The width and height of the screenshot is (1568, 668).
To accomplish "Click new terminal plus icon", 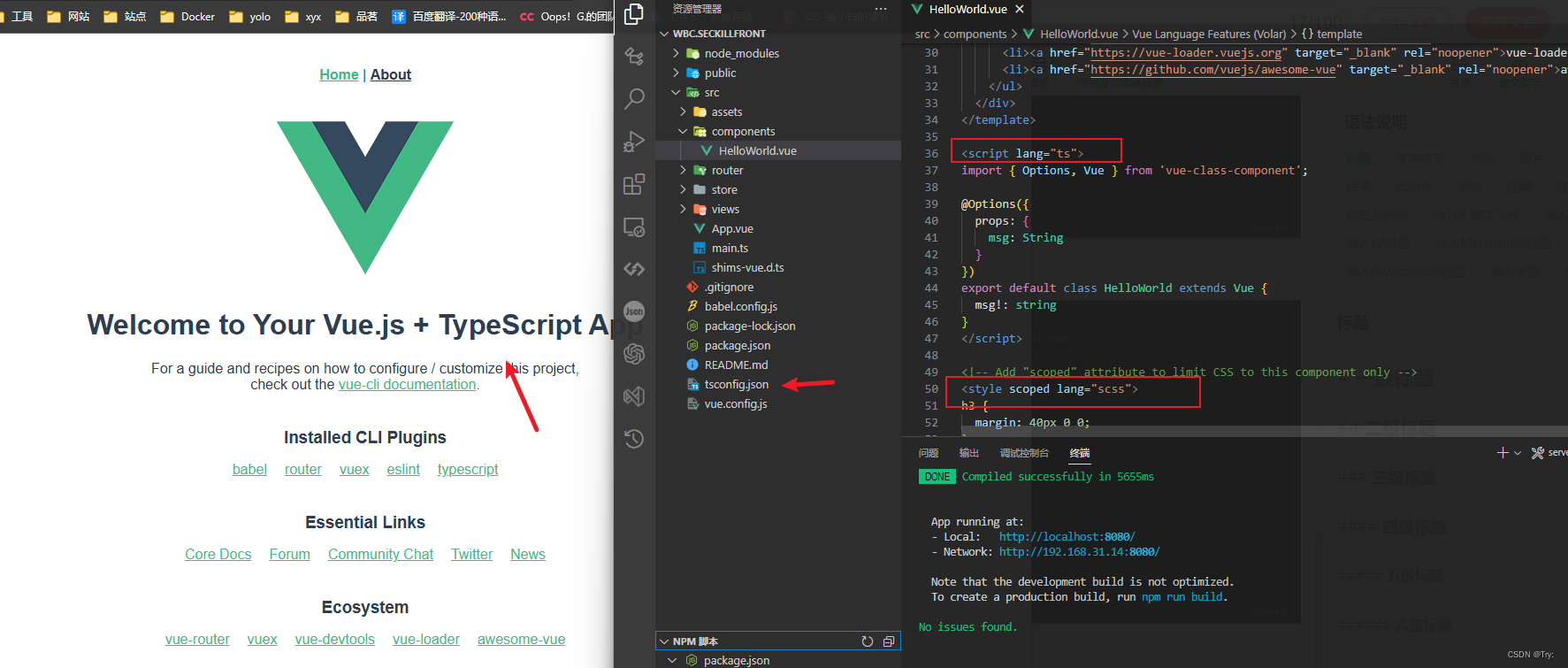I will pos(1503,453).
